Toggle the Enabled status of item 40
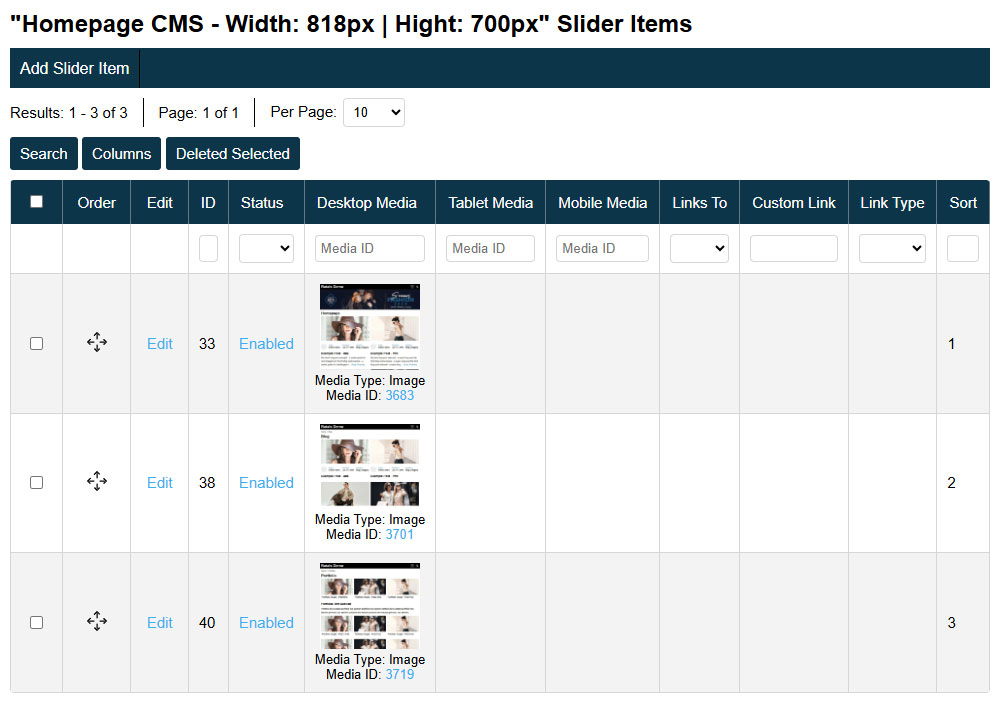 [x=266, y=623]
